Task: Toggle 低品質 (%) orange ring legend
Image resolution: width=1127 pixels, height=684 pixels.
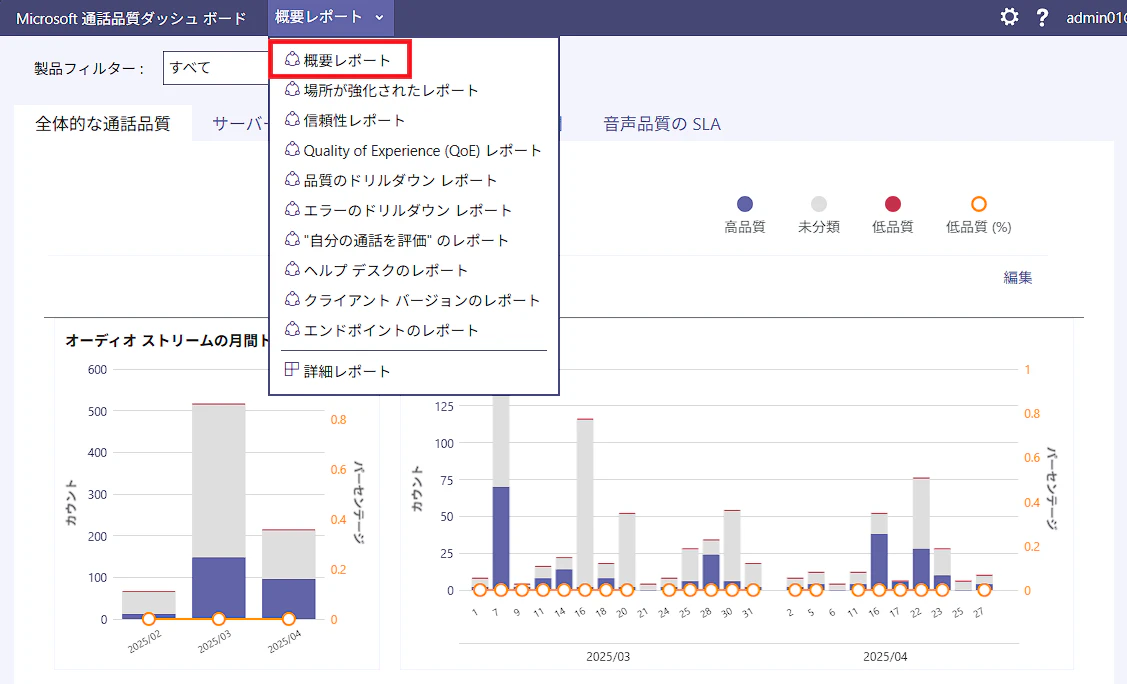Action: tap(978, 204)
